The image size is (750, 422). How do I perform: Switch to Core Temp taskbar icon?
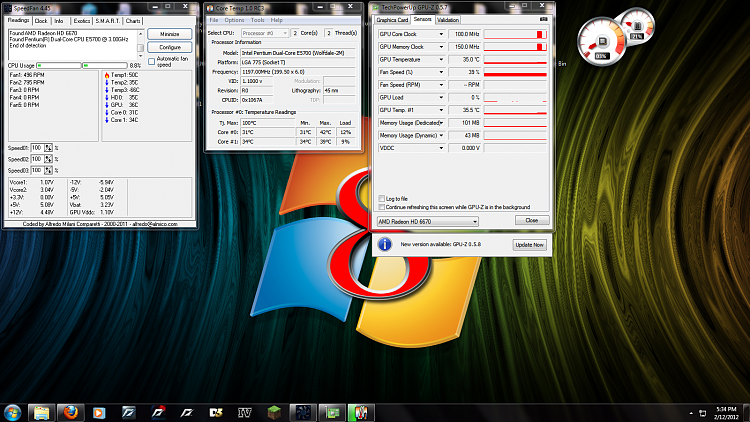click(361, 412)
